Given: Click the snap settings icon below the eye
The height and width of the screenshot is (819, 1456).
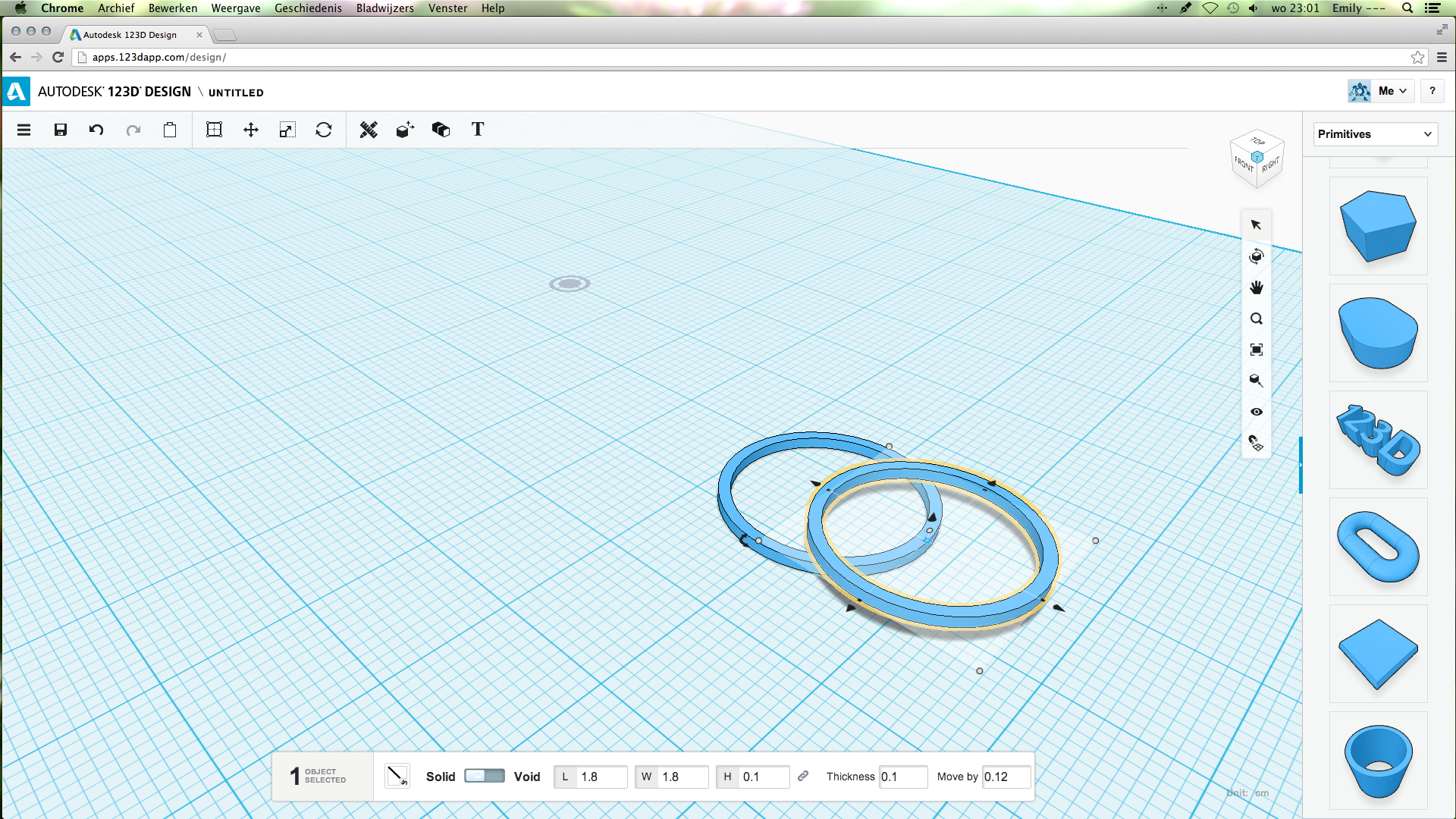Looking at the screenshot, I should point(1256,443).
